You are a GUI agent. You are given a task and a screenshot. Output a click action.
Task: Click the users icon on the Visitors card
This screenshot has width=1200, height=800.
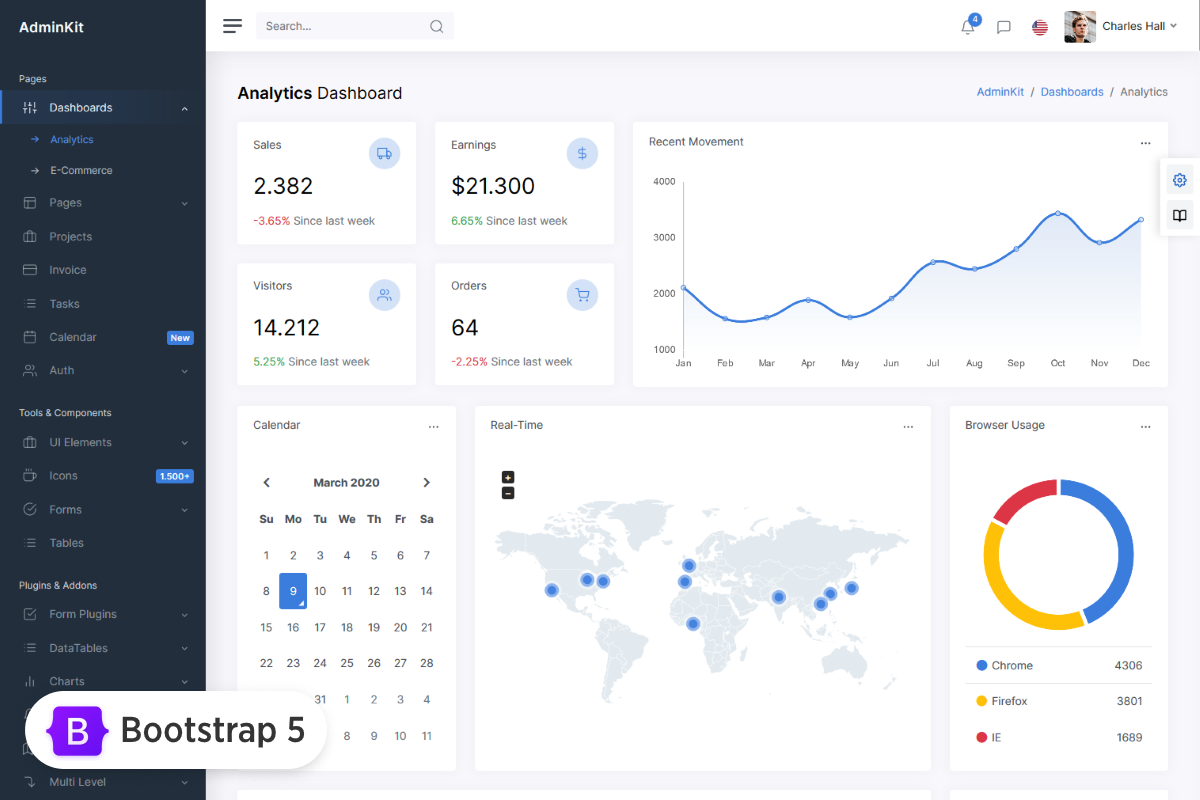click(x=384, y=294)
